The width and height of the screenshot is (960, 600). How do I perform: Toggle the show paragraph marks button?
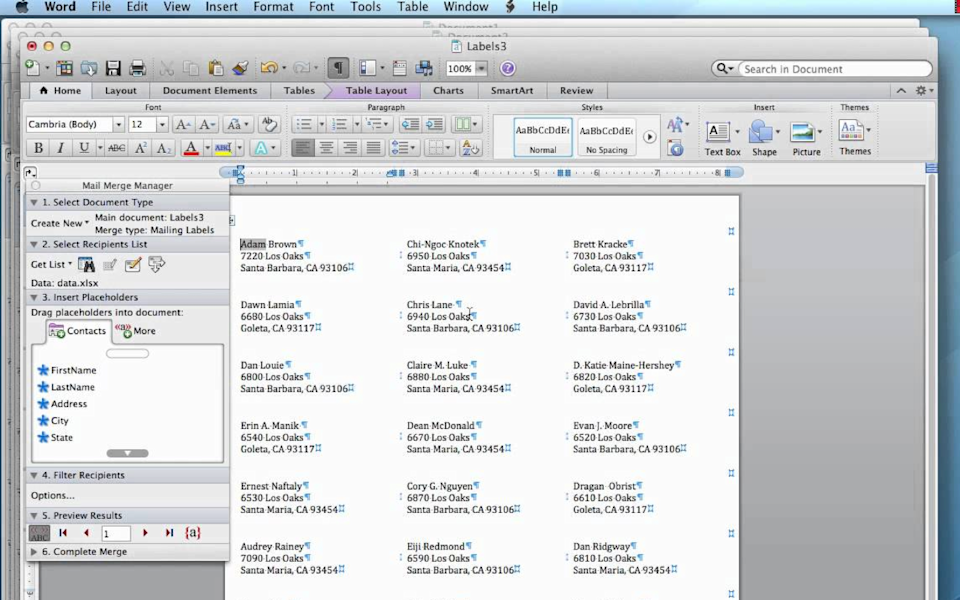click(339, 68)
